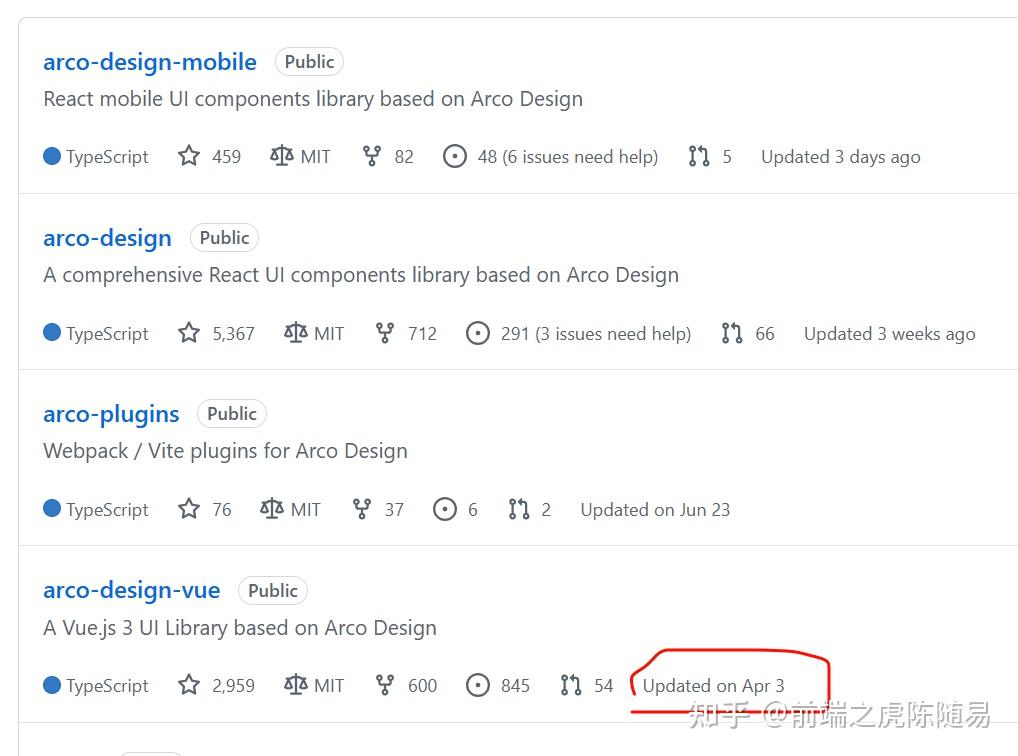Click the Public badge beside arco-plugins
Screen dimensions: 1018x756
pos(232,414)
